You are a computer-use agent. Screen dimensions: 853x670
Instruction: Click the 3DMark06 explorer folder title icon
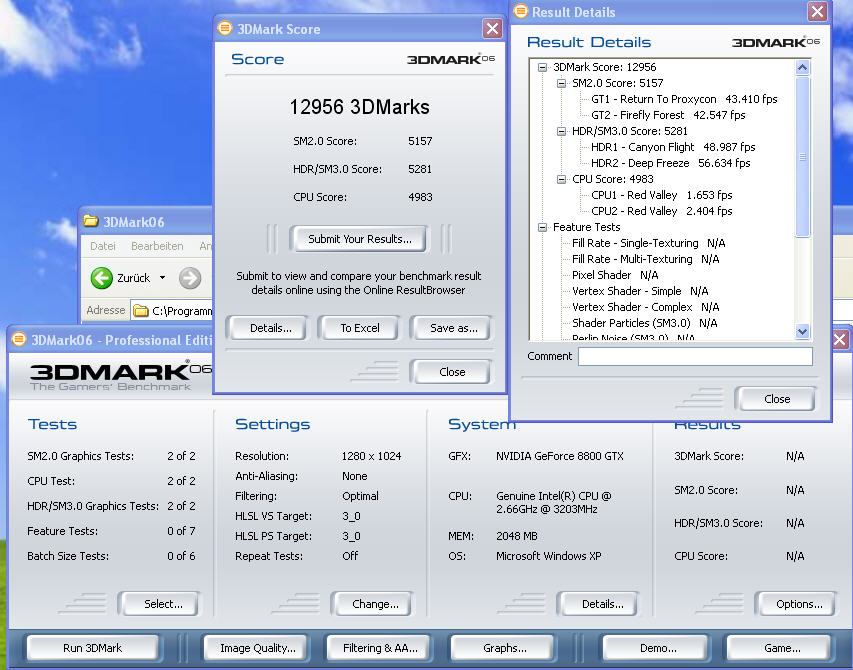[x=90, y=221]
